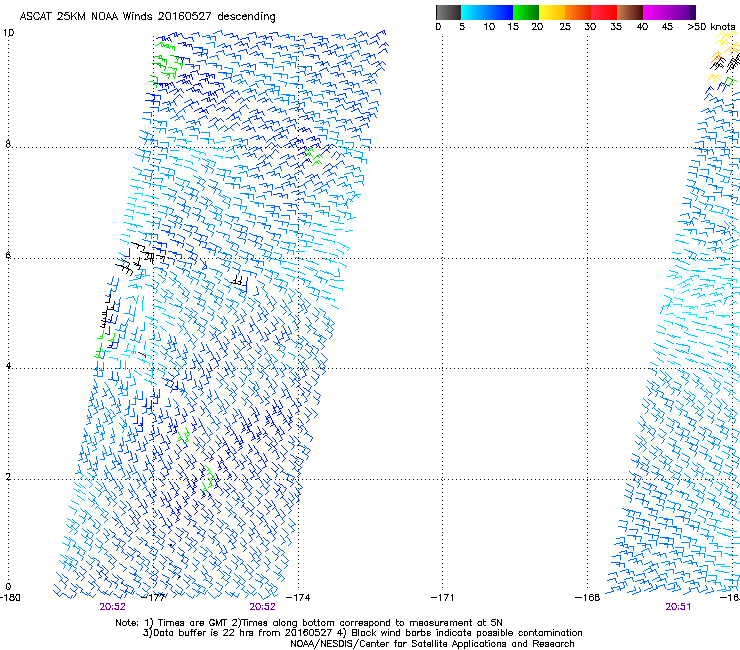740x650 pixels.
Task: Click the latitude axis label 6
Action: click(8, 255)
